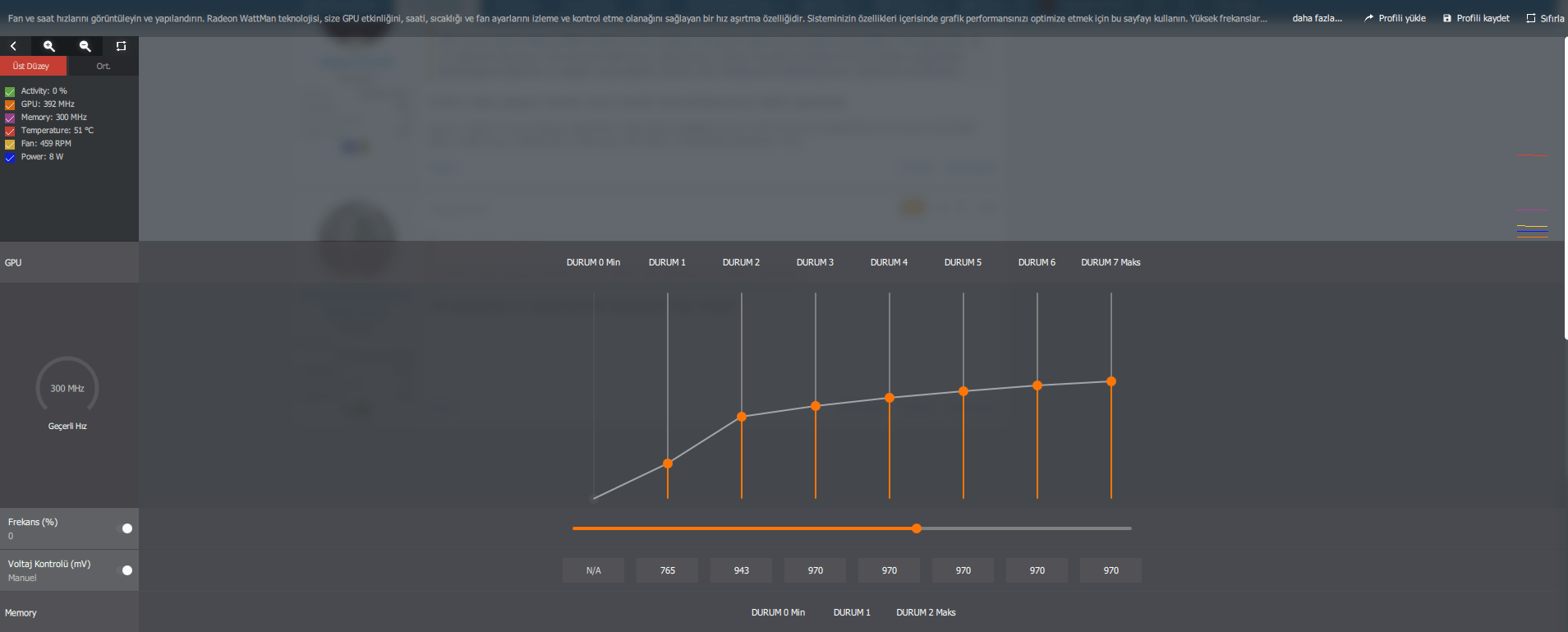Click the 970 voltage field below DURUM 7

[x=1110, y=570]
